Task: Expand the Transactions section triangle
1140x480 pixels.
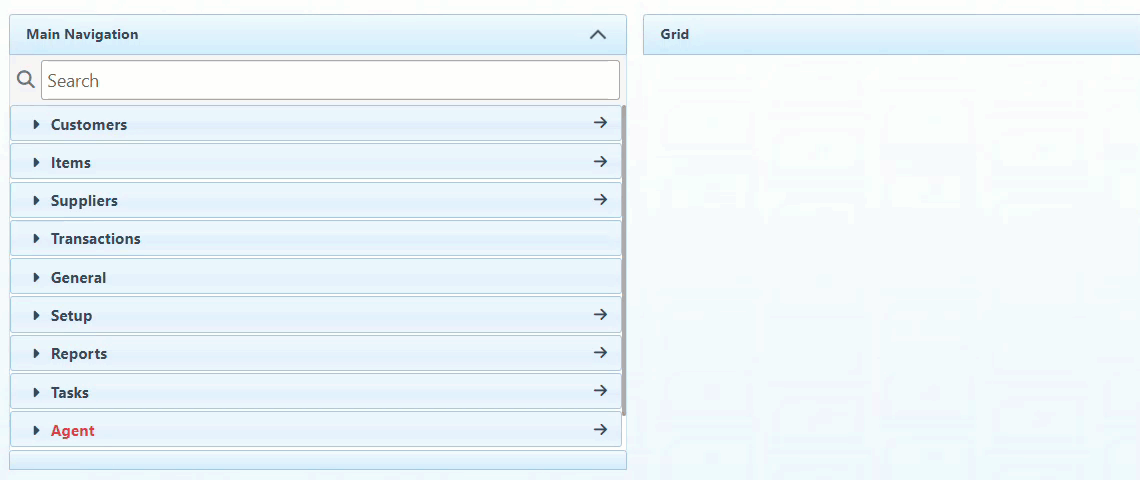Action: click(37, 238)
